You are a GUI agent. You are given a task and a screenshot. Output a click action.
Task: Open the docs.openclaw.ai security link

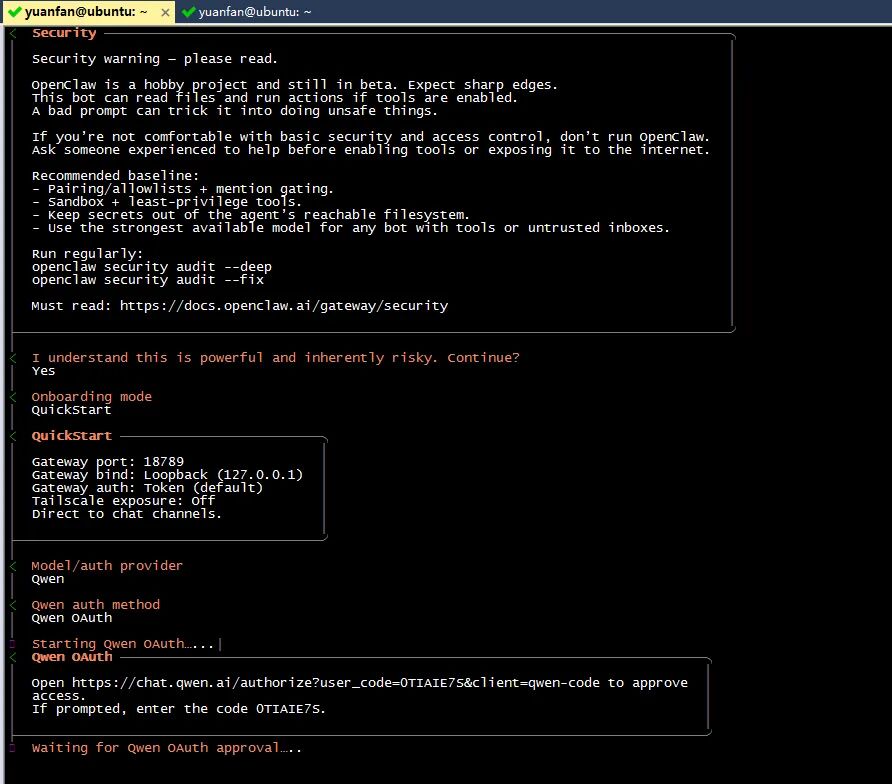(x=284, y=306)
